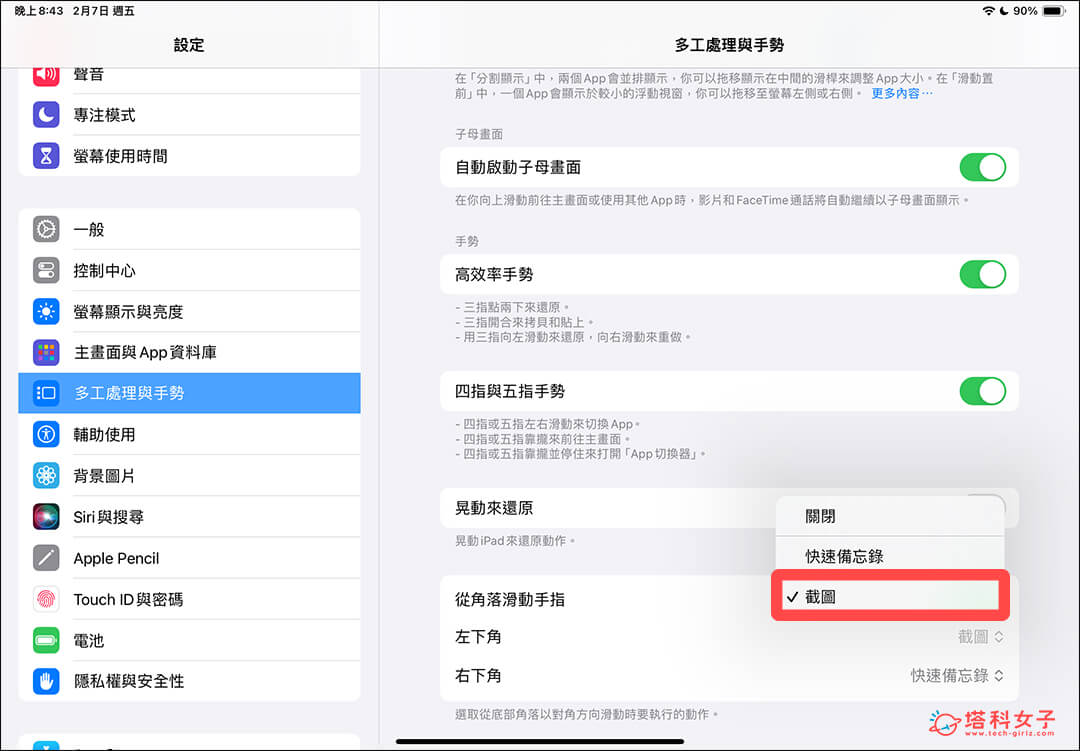Tap the home indicator bar
This screenshot has width=1080, height=751.
click(x=540, y=741)
